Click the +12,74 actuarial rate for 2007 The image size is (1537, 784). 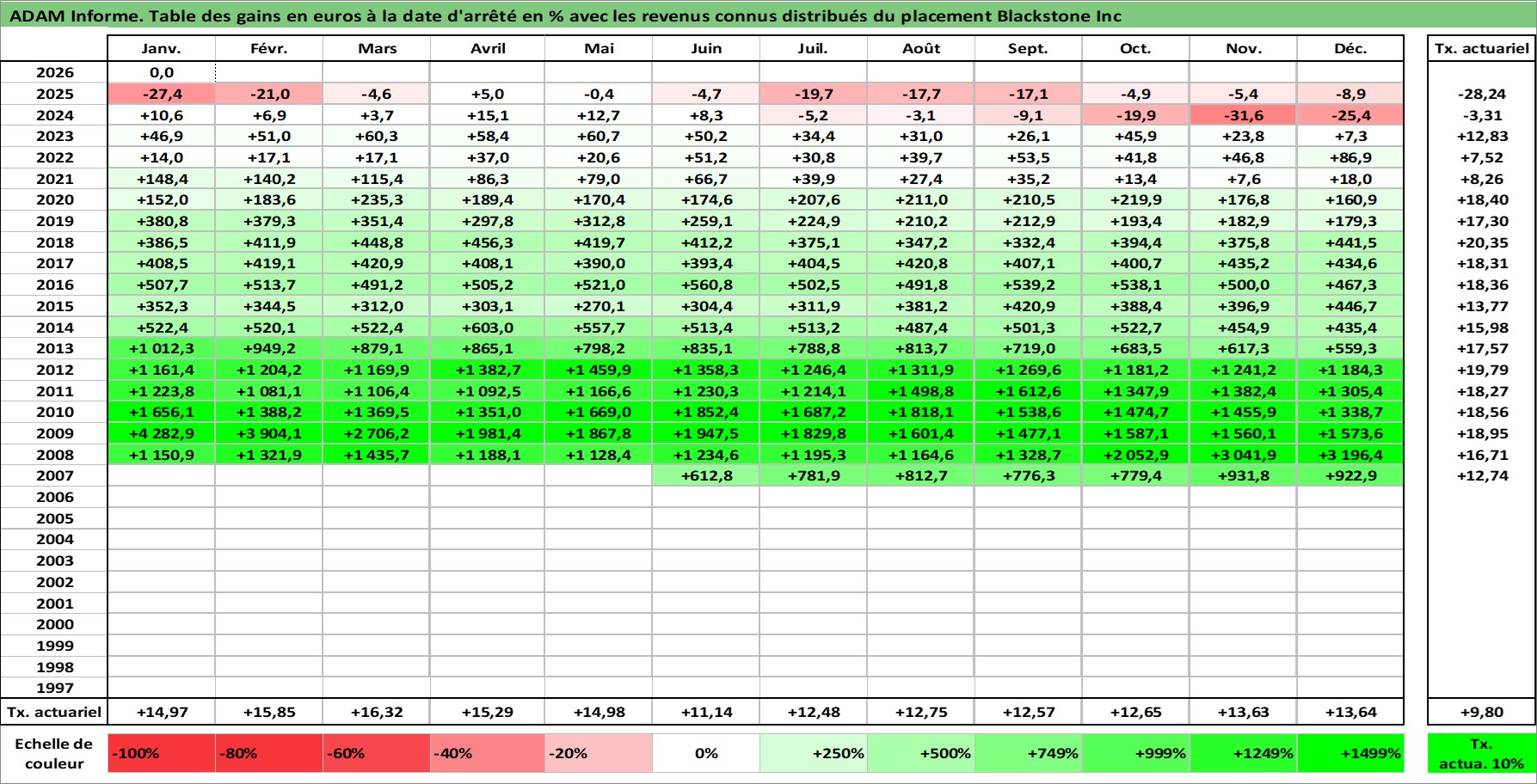tap(1482, 476)
